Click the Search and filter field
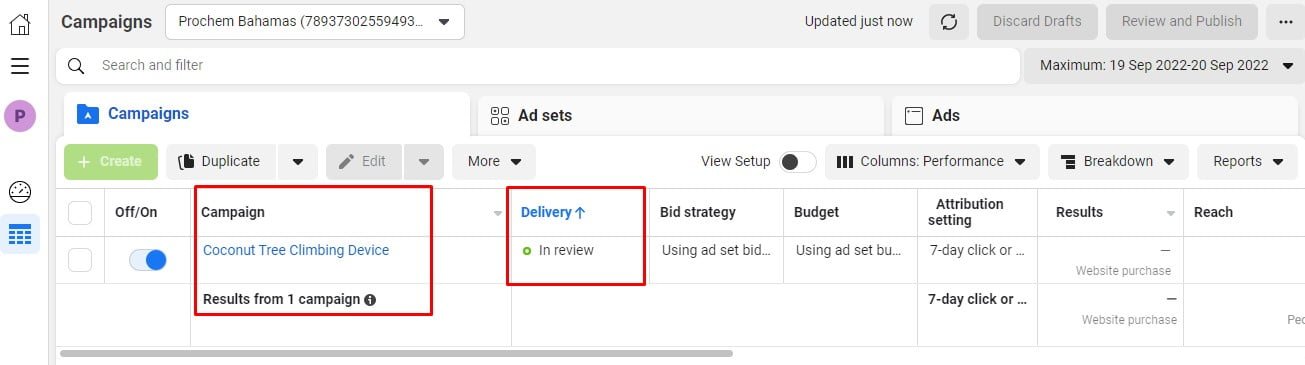The image size is (1305, 365). point(538,66)
